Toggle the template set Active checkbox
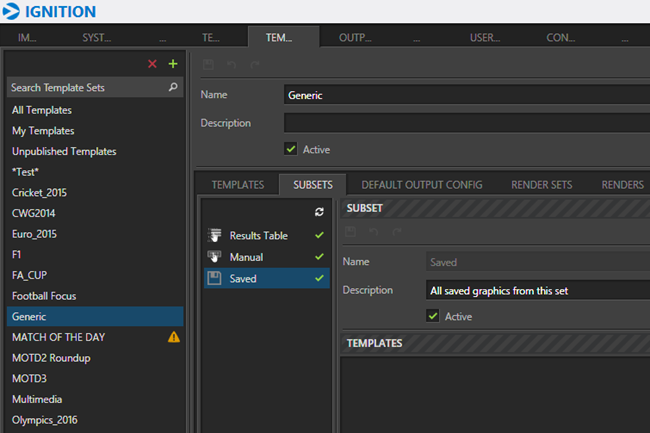The width and height of the screenshot is (650, 433). [291, 149]
